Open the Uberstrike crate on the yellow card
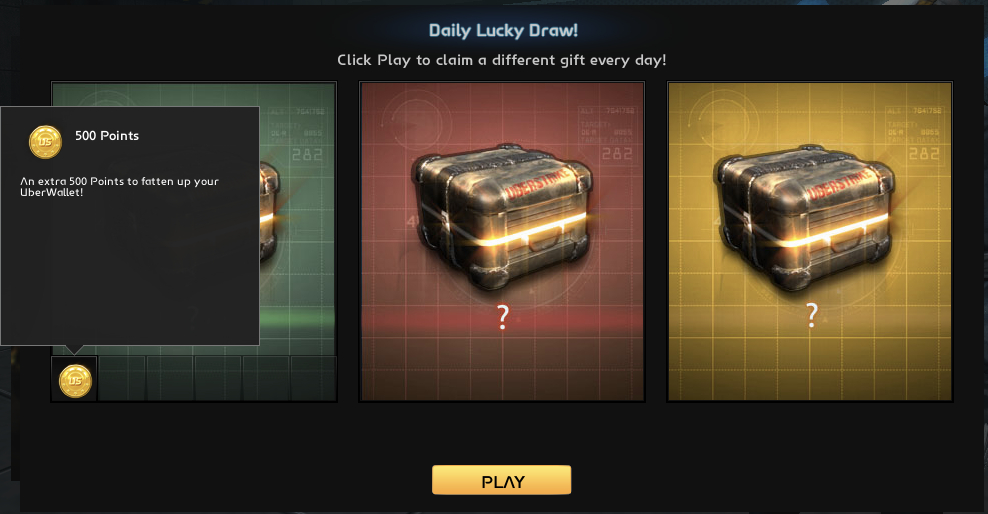 (x=806, y=217)
